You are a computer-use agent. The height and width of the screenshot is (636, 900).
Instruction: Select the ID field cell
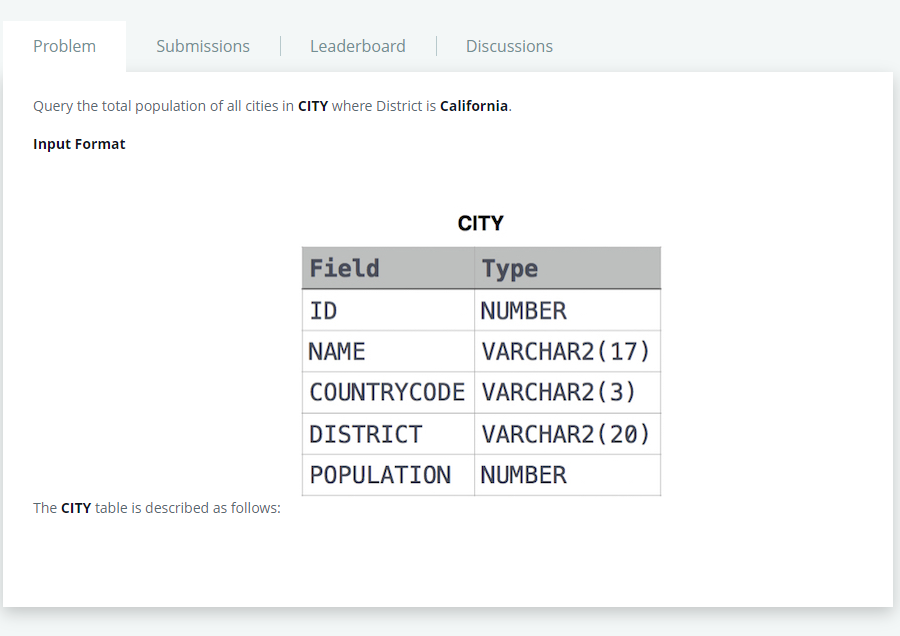388,311
